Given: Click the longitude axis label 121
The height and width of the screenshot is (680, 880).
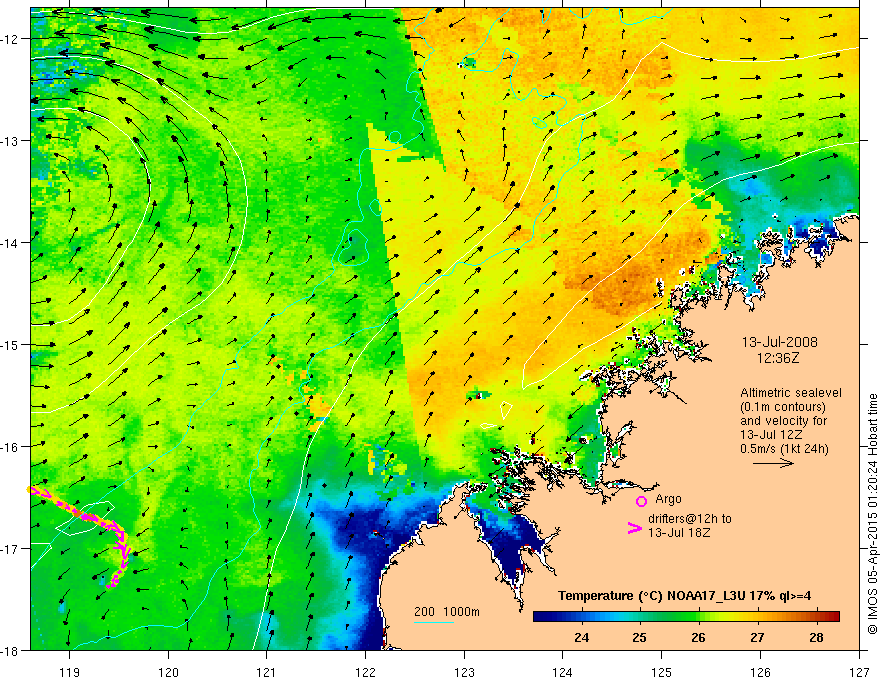Looking at the screenshot, I should pos(267,672).
